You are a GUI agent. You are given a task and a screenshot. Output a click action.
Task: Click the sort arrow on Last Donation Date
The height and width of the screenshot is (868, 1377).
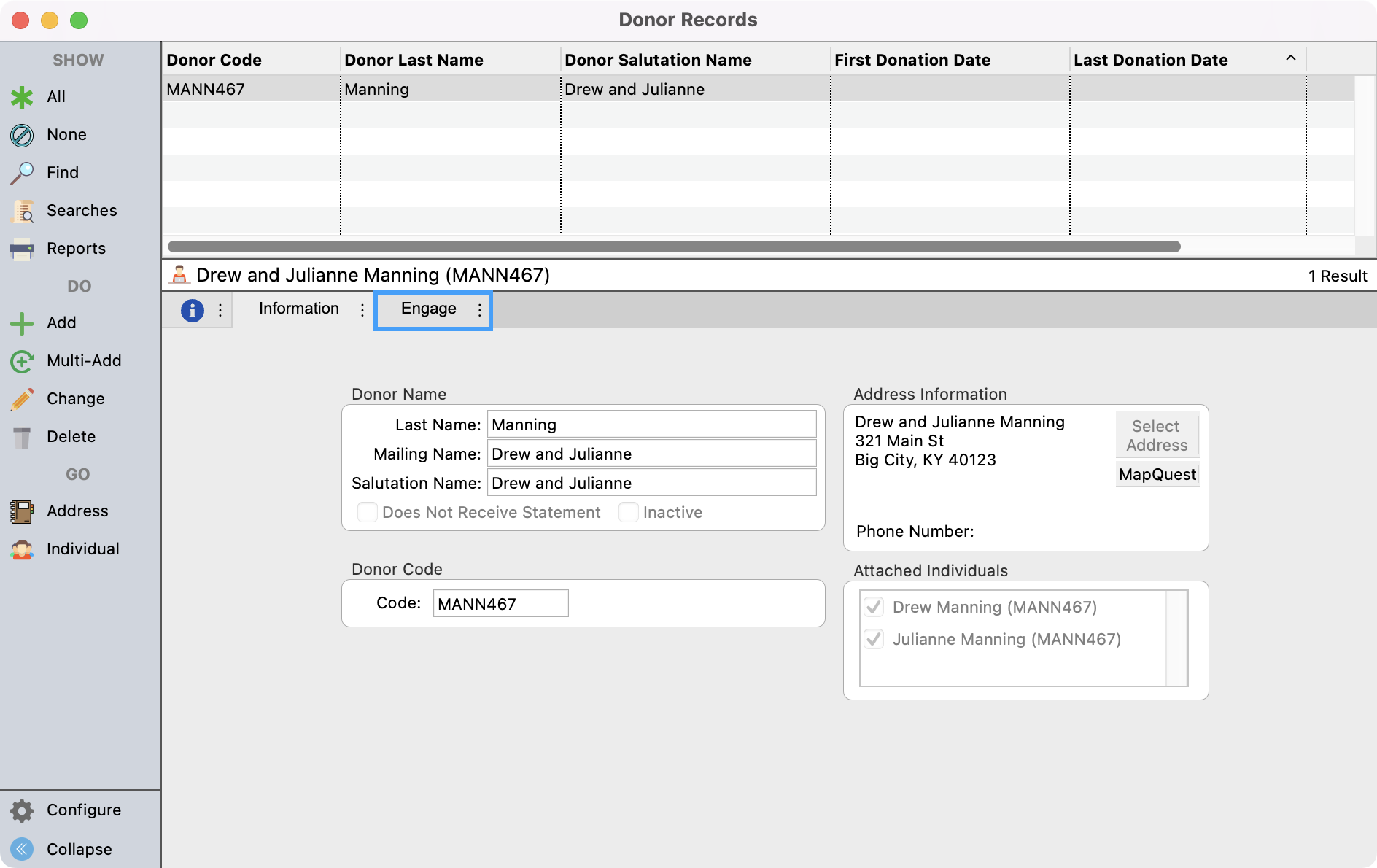(x=1290, y=58)
